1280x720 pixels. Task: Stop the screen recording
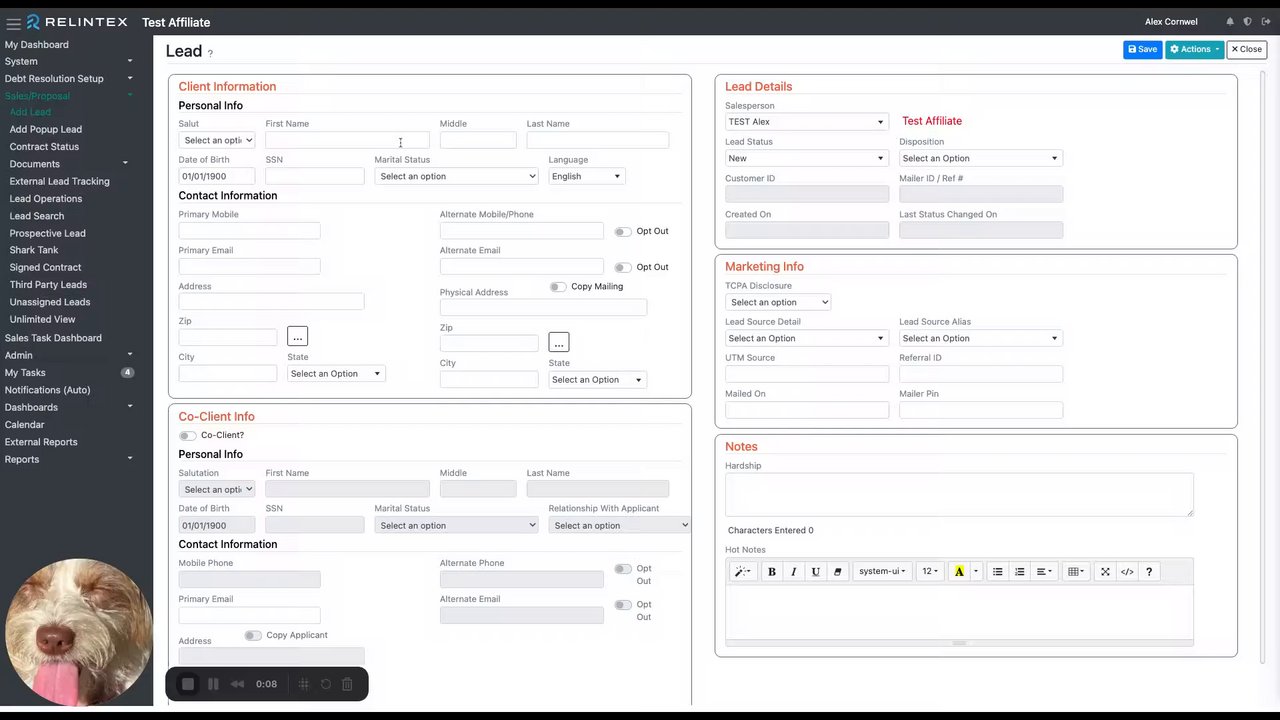[x=188, y=684]
